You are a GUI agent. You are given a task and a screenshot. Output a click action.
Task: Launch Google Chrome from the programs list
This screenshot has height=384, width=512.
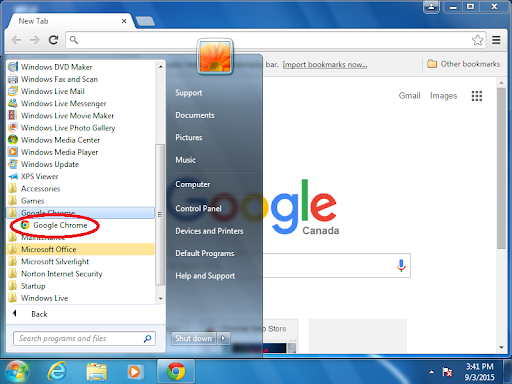(54, 225)
